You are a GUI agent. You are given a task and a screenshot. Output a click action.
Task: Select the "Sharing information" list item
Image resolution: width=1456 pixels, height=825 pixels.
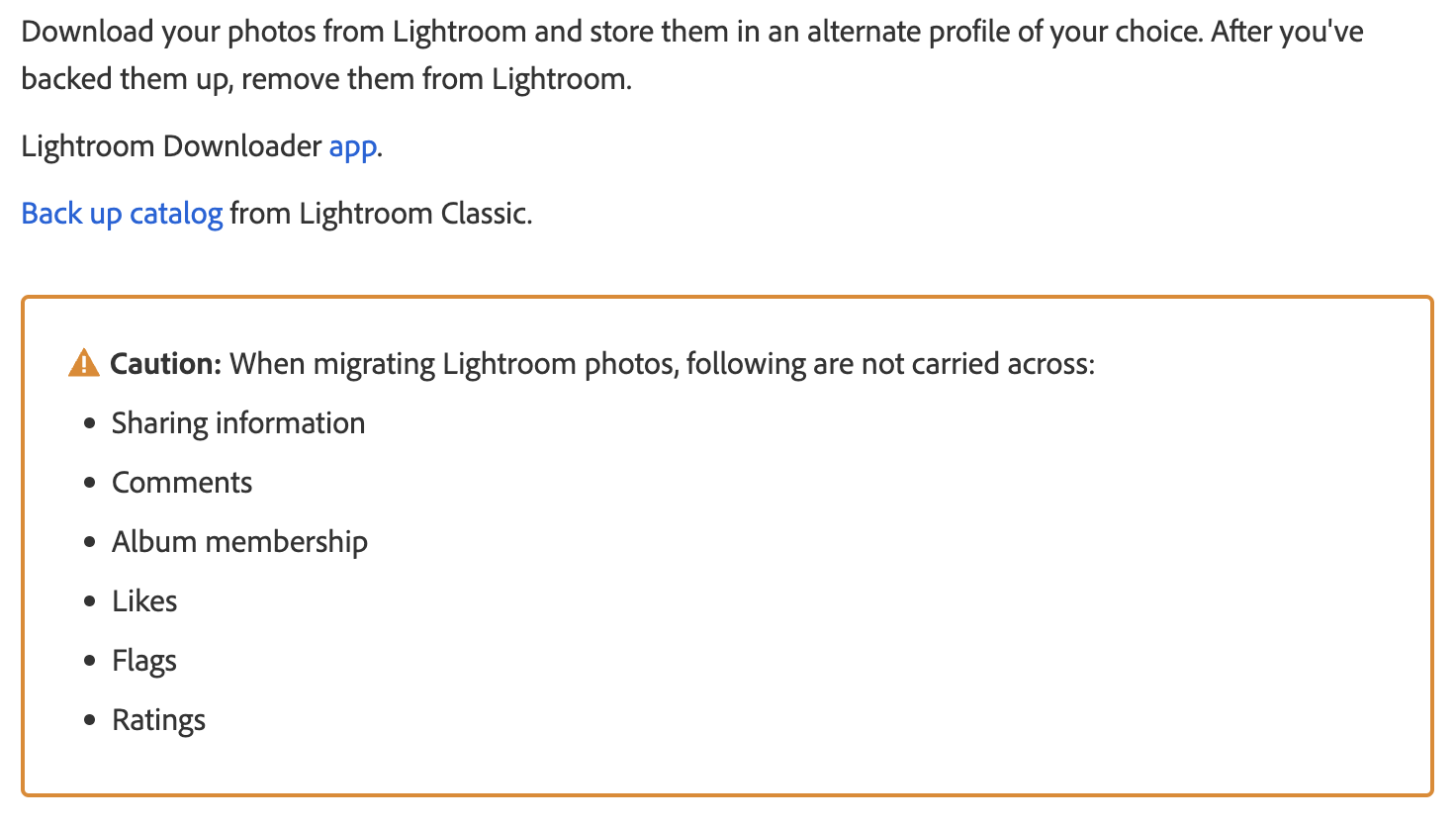click(238, 423)
